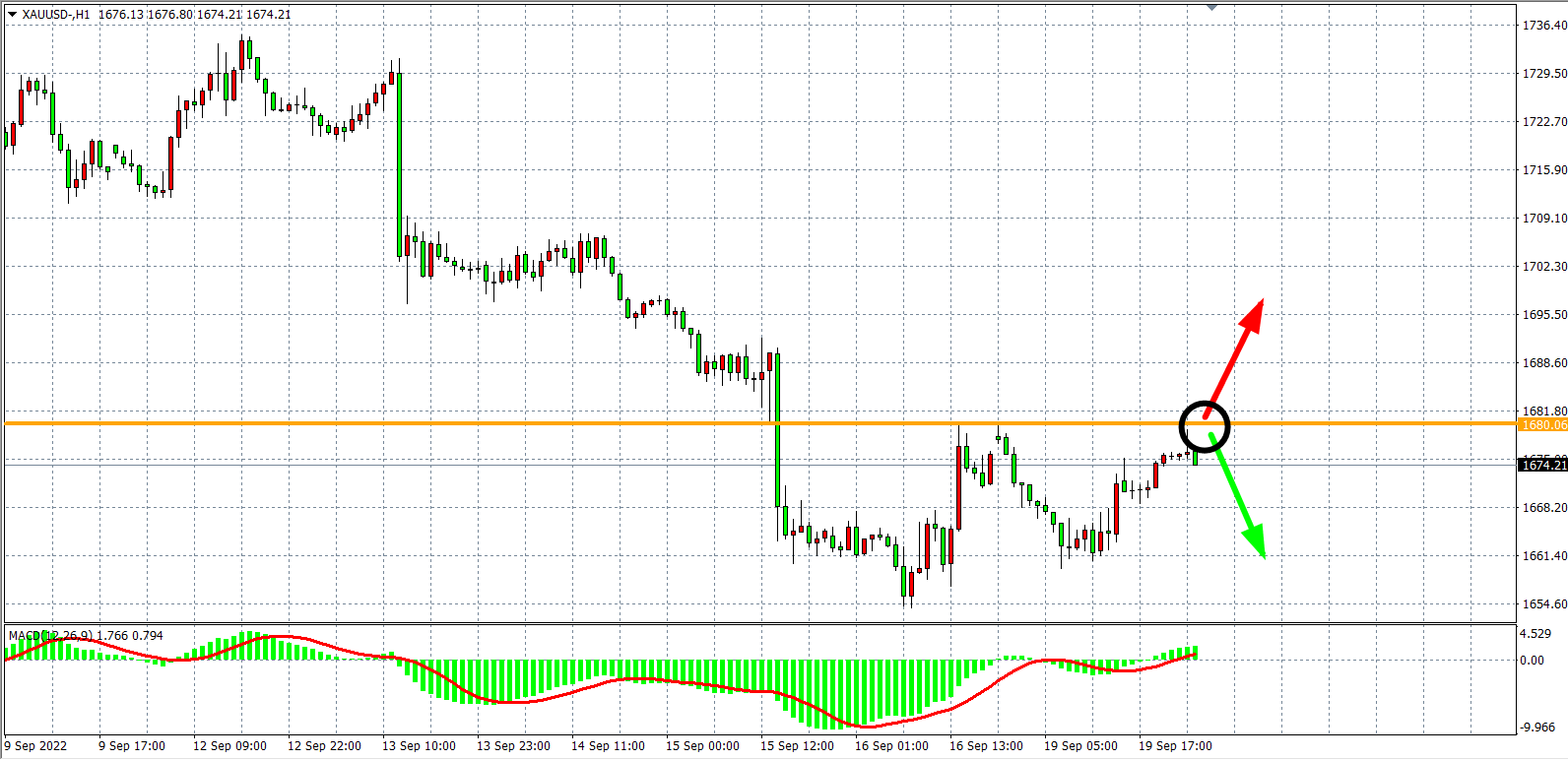Click the chart shift marker at top
Screen dimensions: 1568x760
click(1211, 6)
